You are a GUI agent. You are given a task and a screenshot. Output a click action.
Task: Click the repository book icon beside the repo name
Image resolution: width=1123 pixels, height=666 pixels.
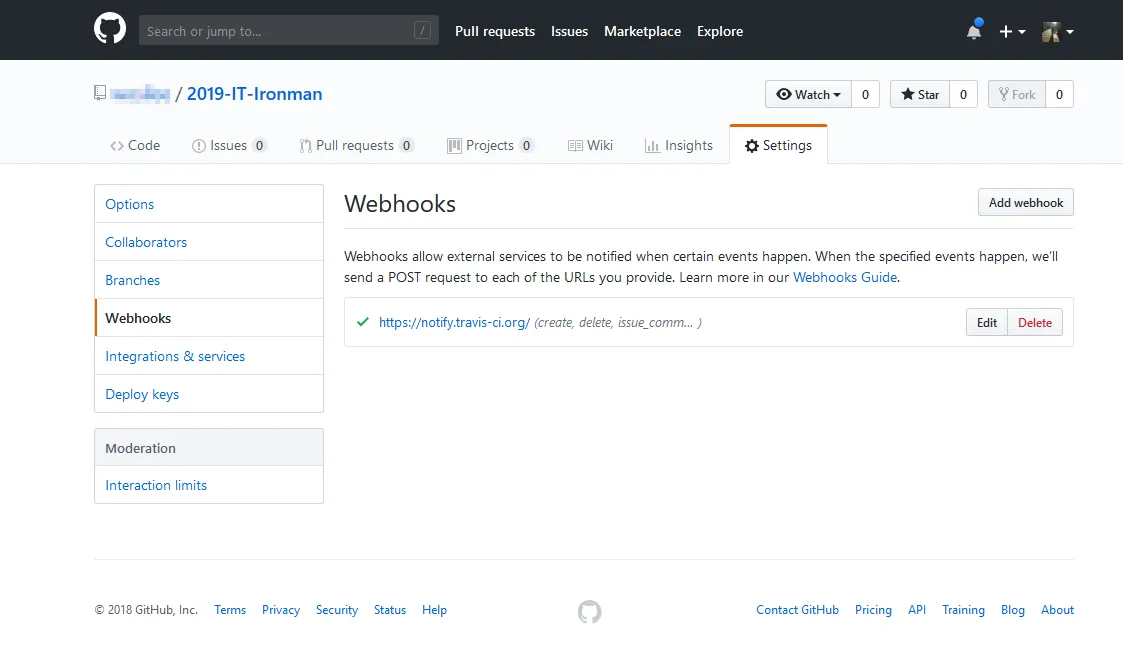[99, 91]
